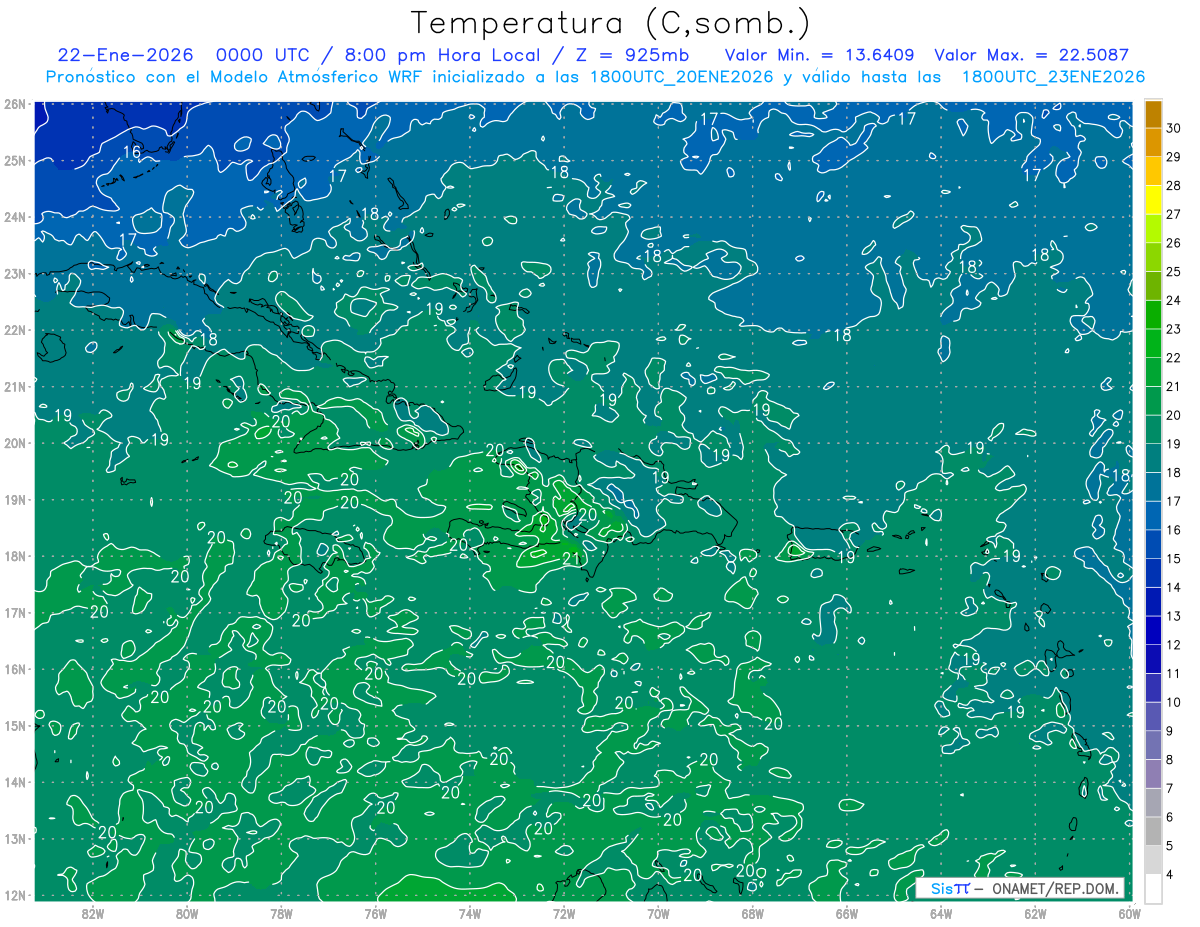Click the "23" label on the color scale
1200x927 pixels.
(1173, 329)
